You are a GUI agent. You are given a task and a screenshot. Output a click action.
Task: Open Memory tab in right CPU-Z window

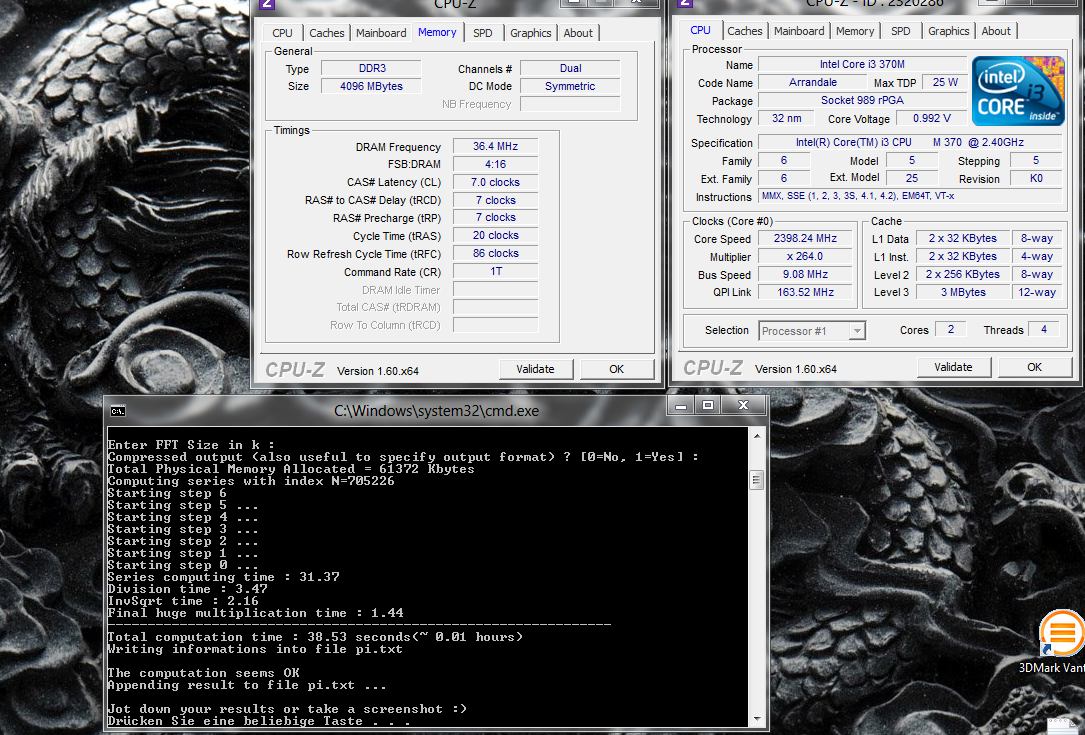click(x=855, y=31)
